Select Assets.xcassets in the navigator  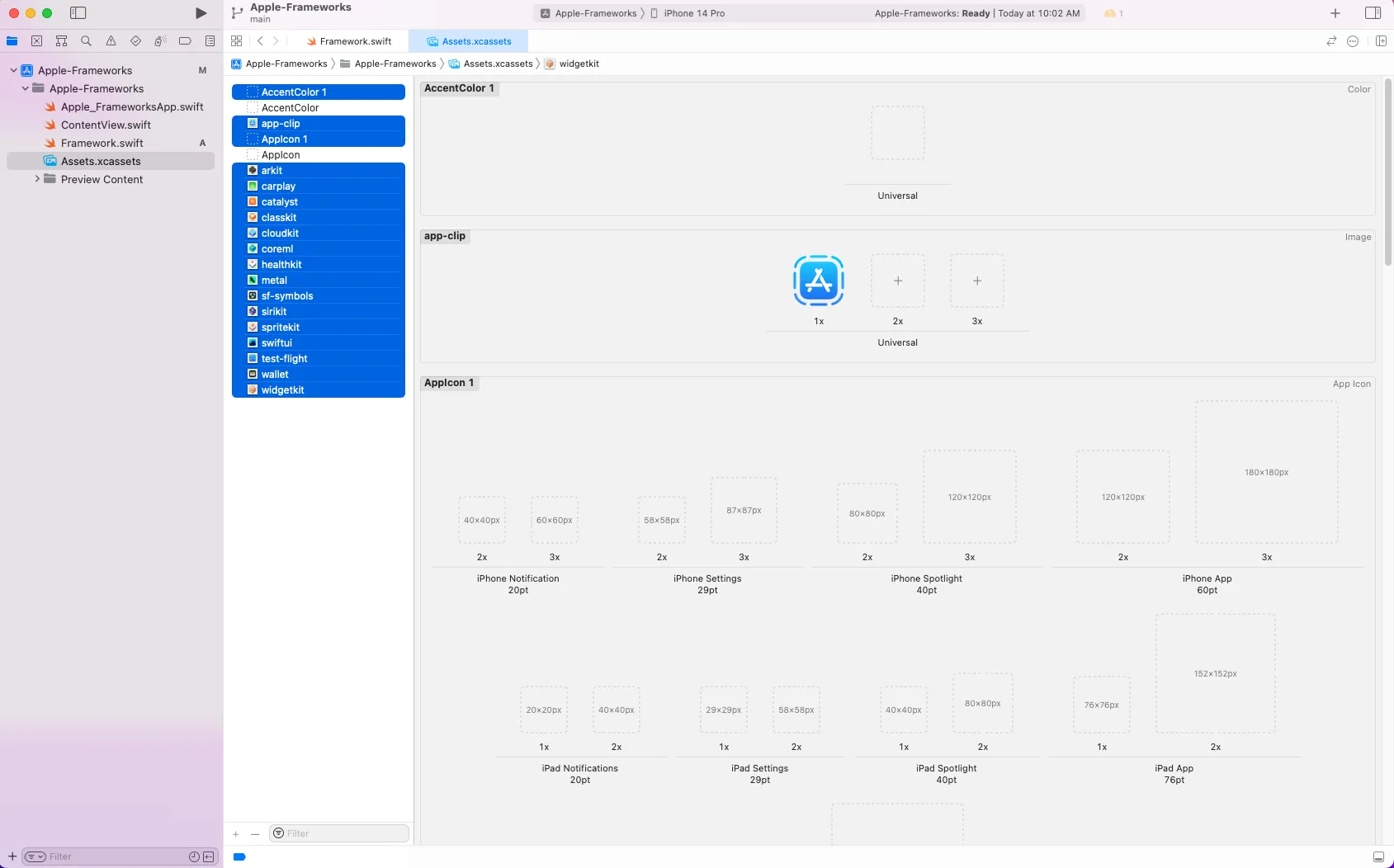(111, 162)
